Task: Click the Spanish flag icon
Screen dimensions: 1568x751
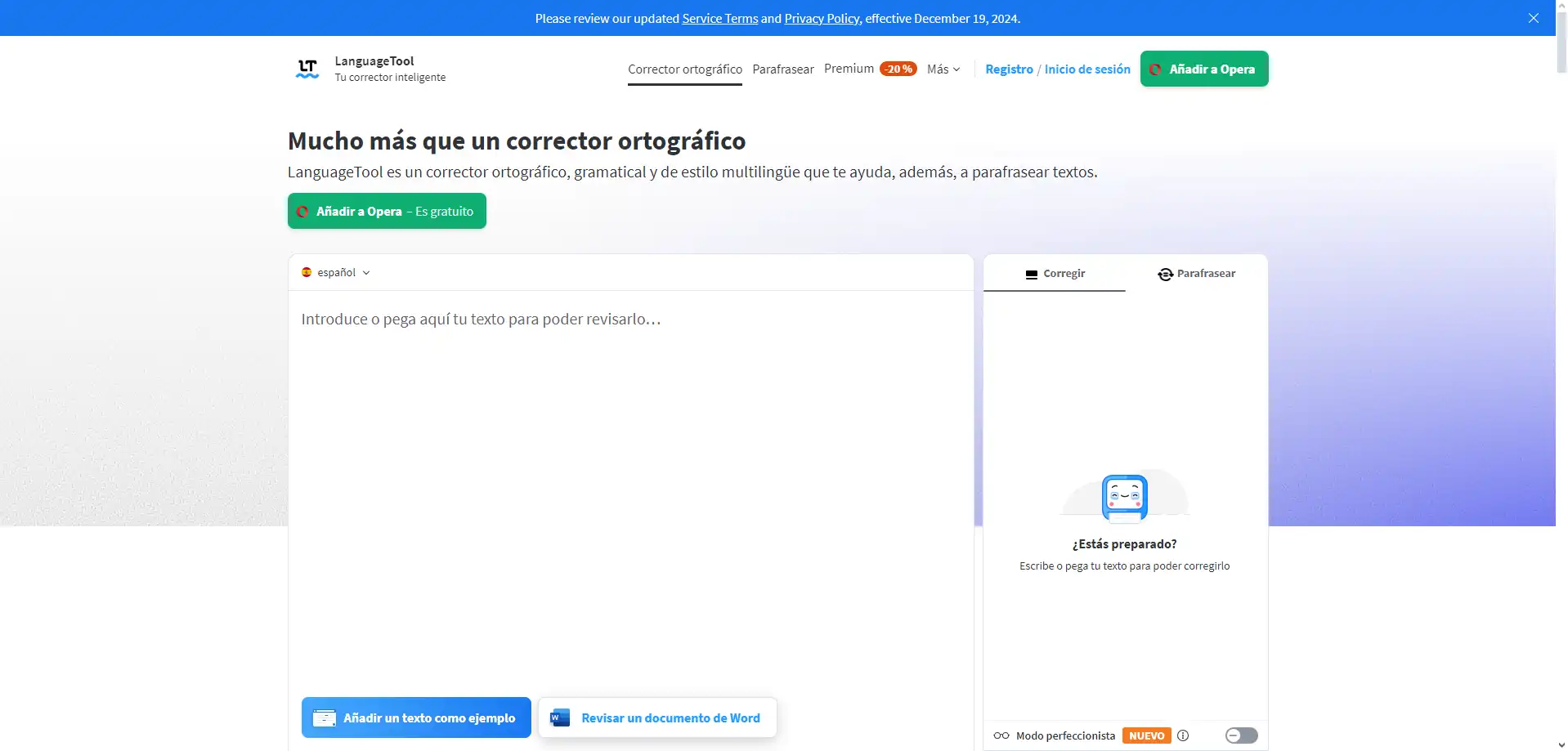Action: pyautogui.click(x=307, y=272)
